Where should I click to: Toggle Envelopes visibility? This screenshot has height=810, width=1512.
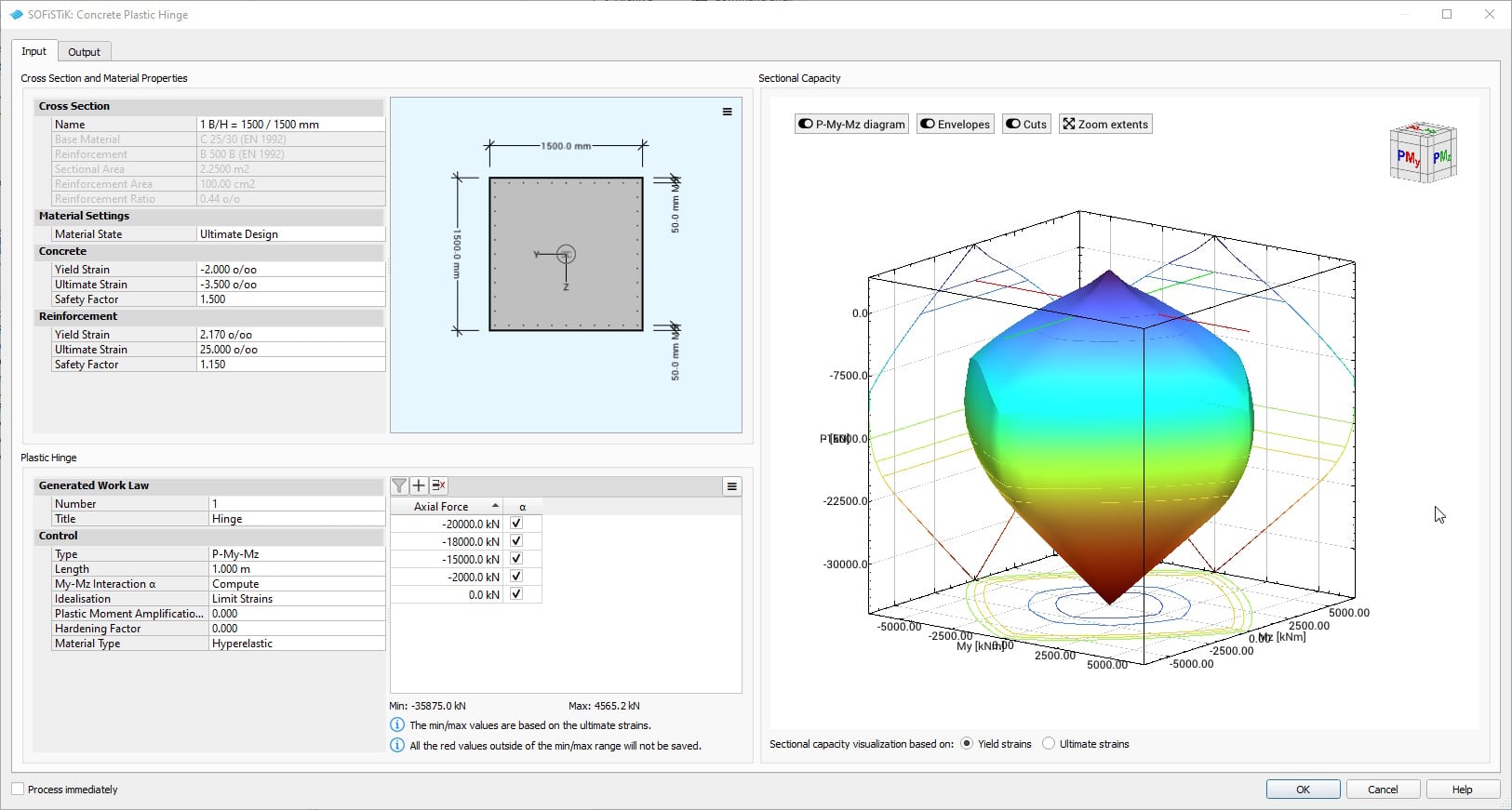point(955,124)
